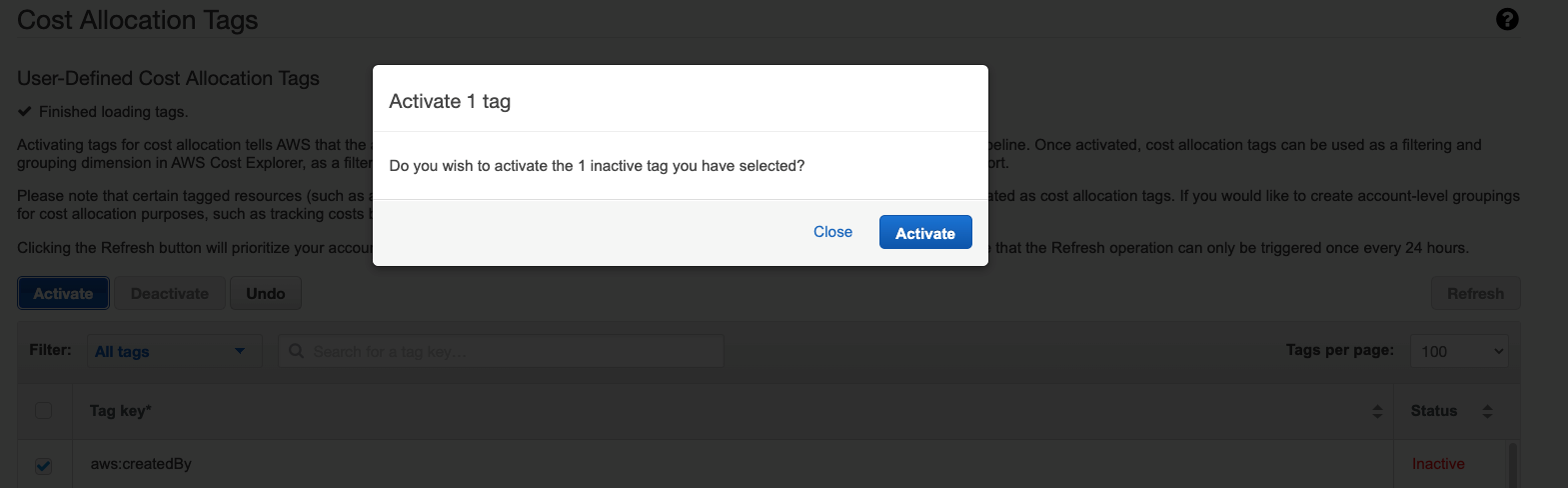Click Close in the Activate dialog
The image size is (1568, 488).
(x=832, y=232)
